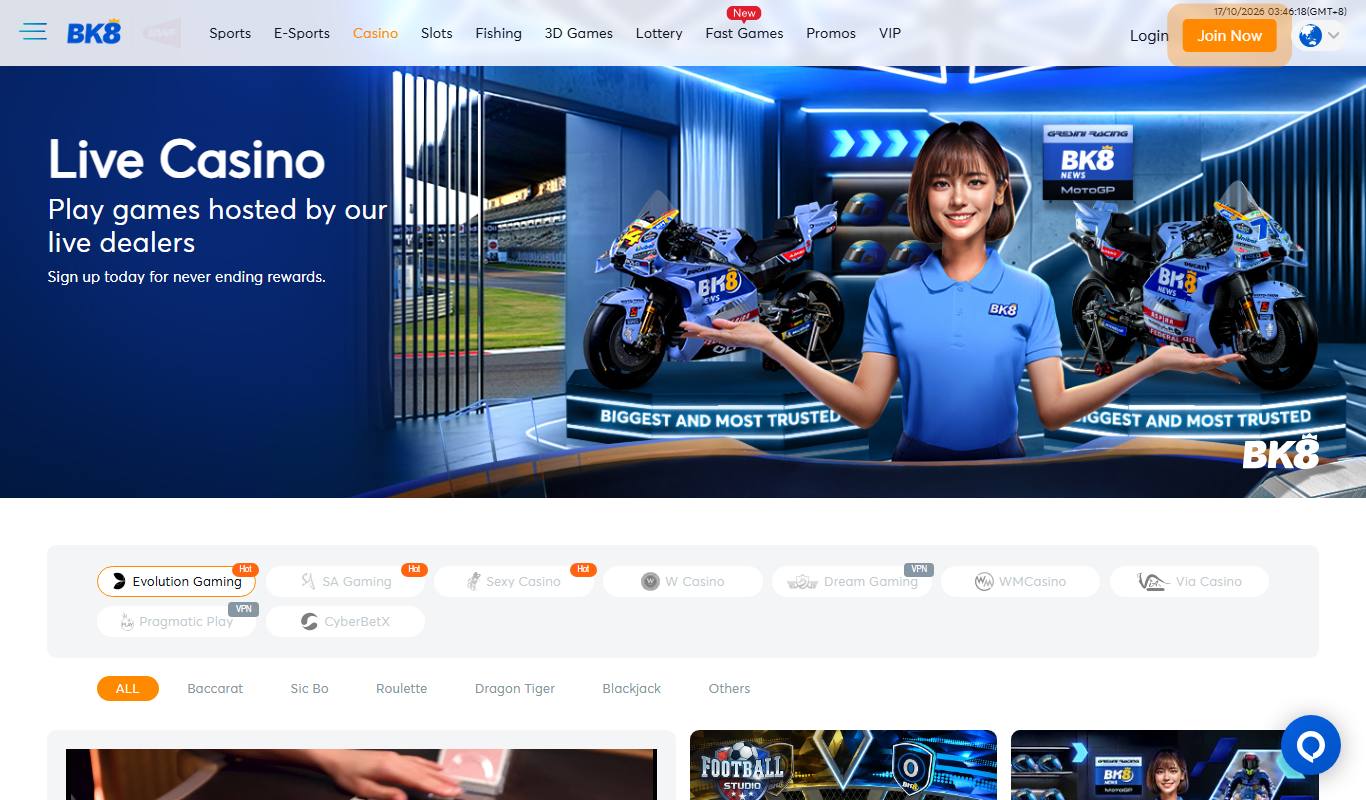Screen dimensions: 1366x800
Task: Go to 3D Games
Action: coord(579,33)
